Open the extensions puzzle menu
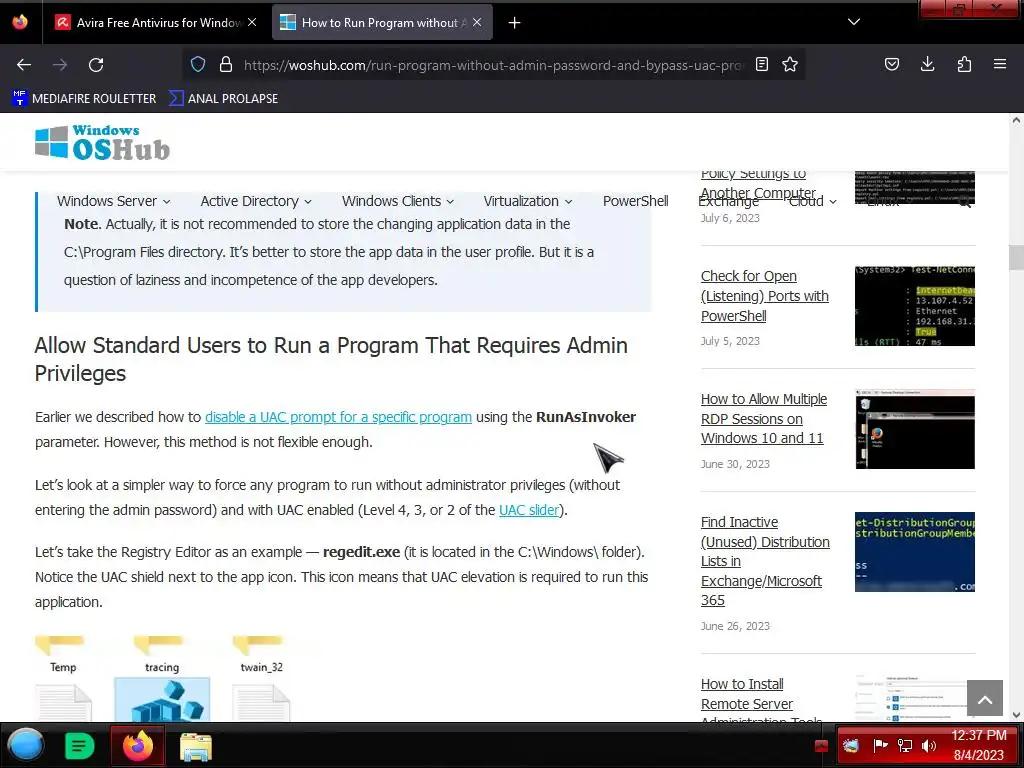This screenshot has width=1024, height=768. point(964,65)
